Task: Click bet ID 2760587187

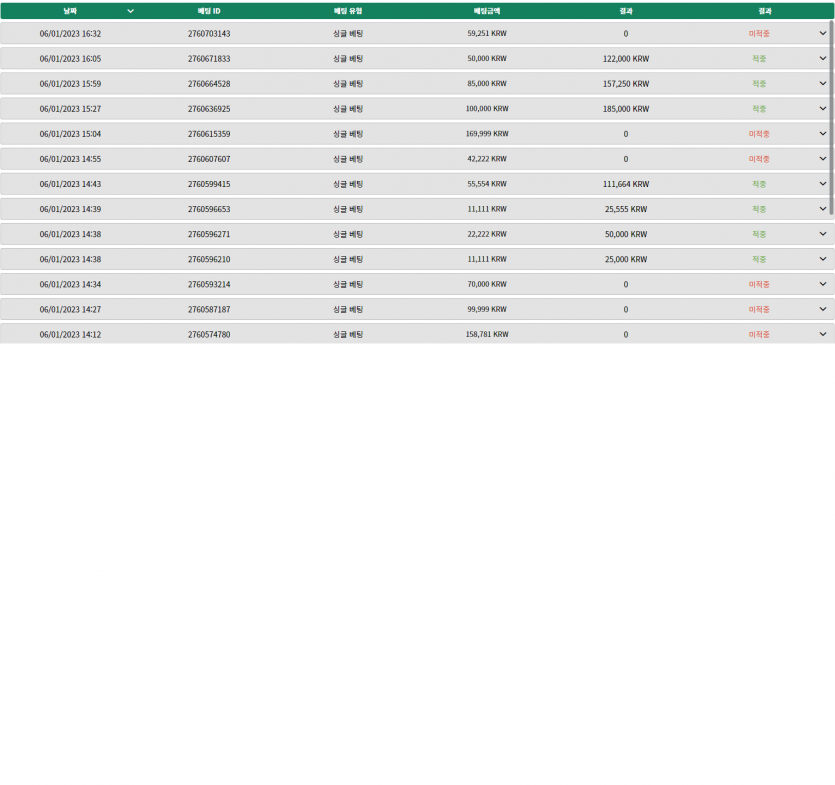Action: pos(209,309)
